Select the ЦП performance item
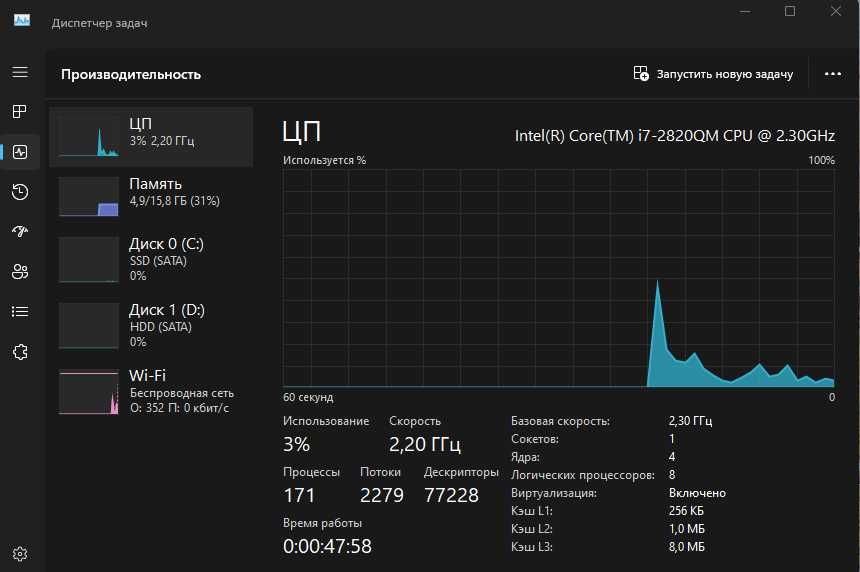This screenshot has height=572, width=860. [151, 137]
